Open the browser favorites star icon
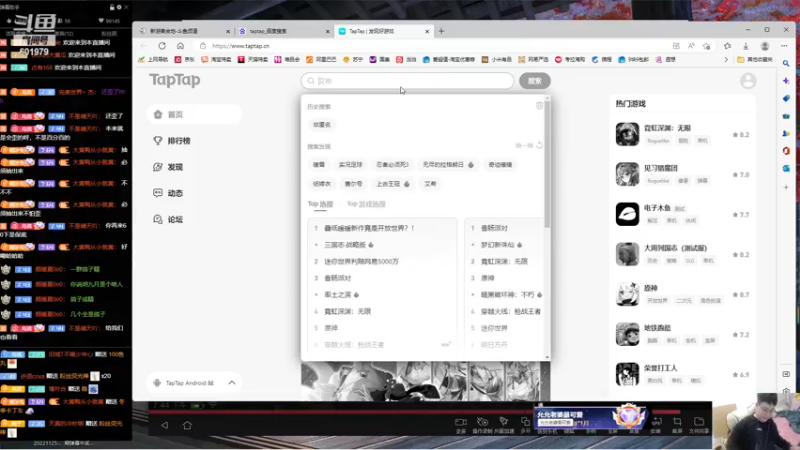 point(727,46)
